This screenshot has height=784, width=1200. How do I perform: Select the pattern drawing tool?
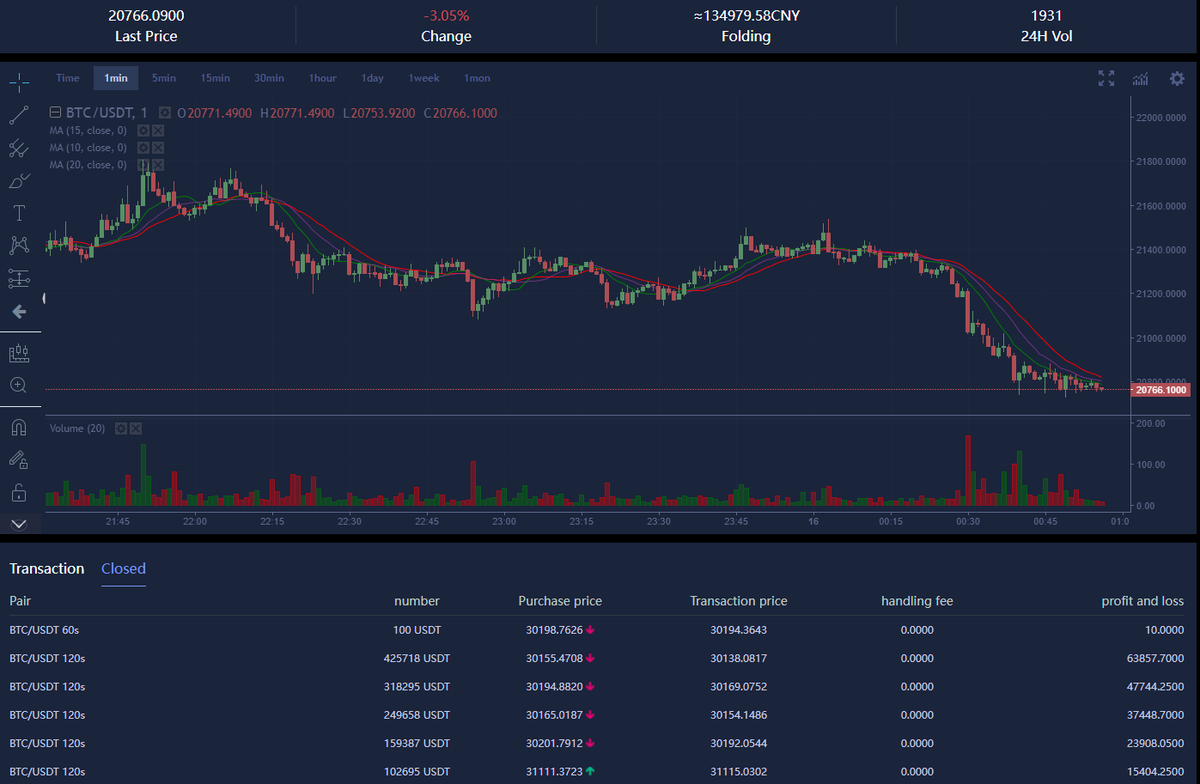[19, 245]
